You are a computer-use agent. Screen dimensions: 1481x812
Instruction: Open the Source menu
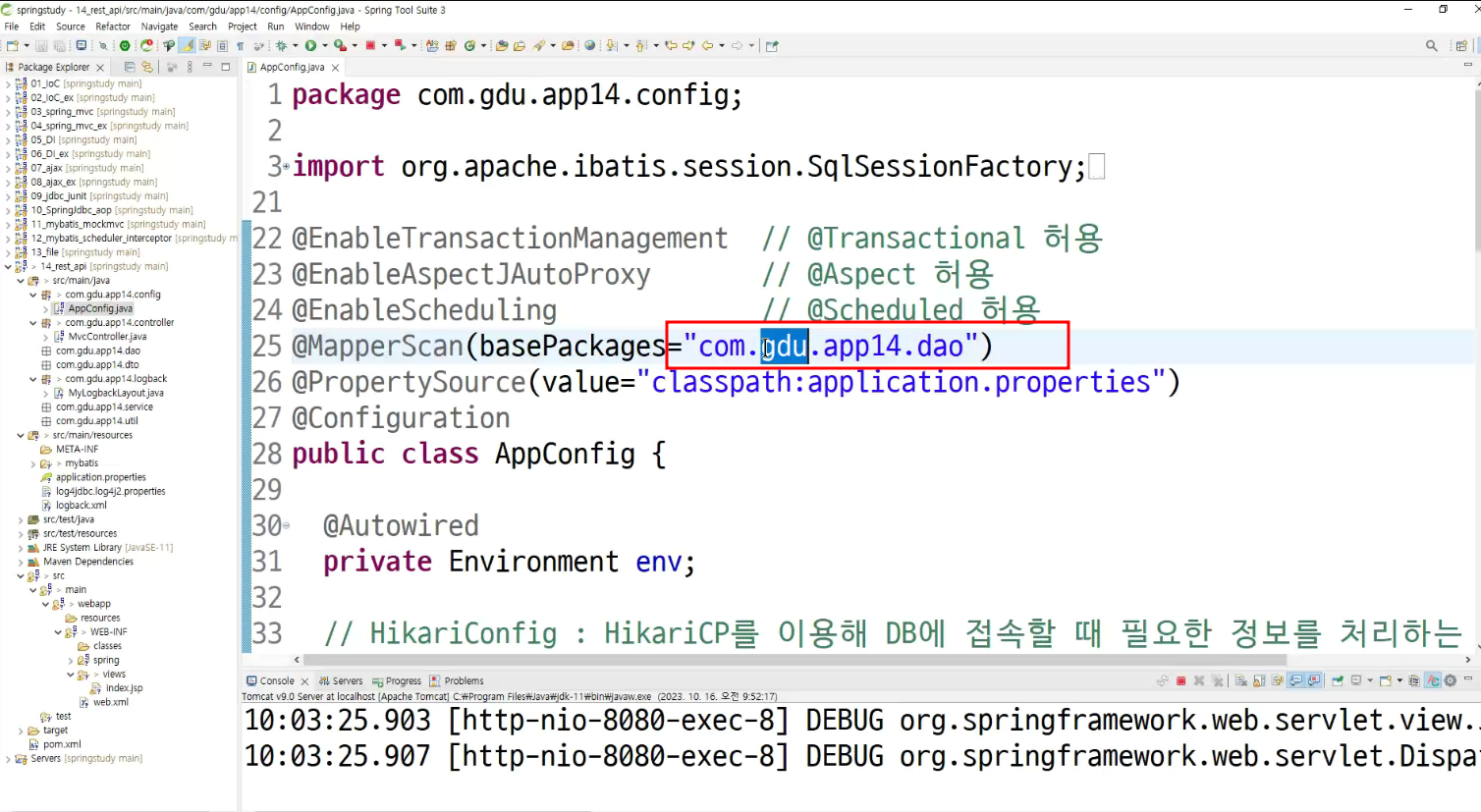tap(70, 27)
